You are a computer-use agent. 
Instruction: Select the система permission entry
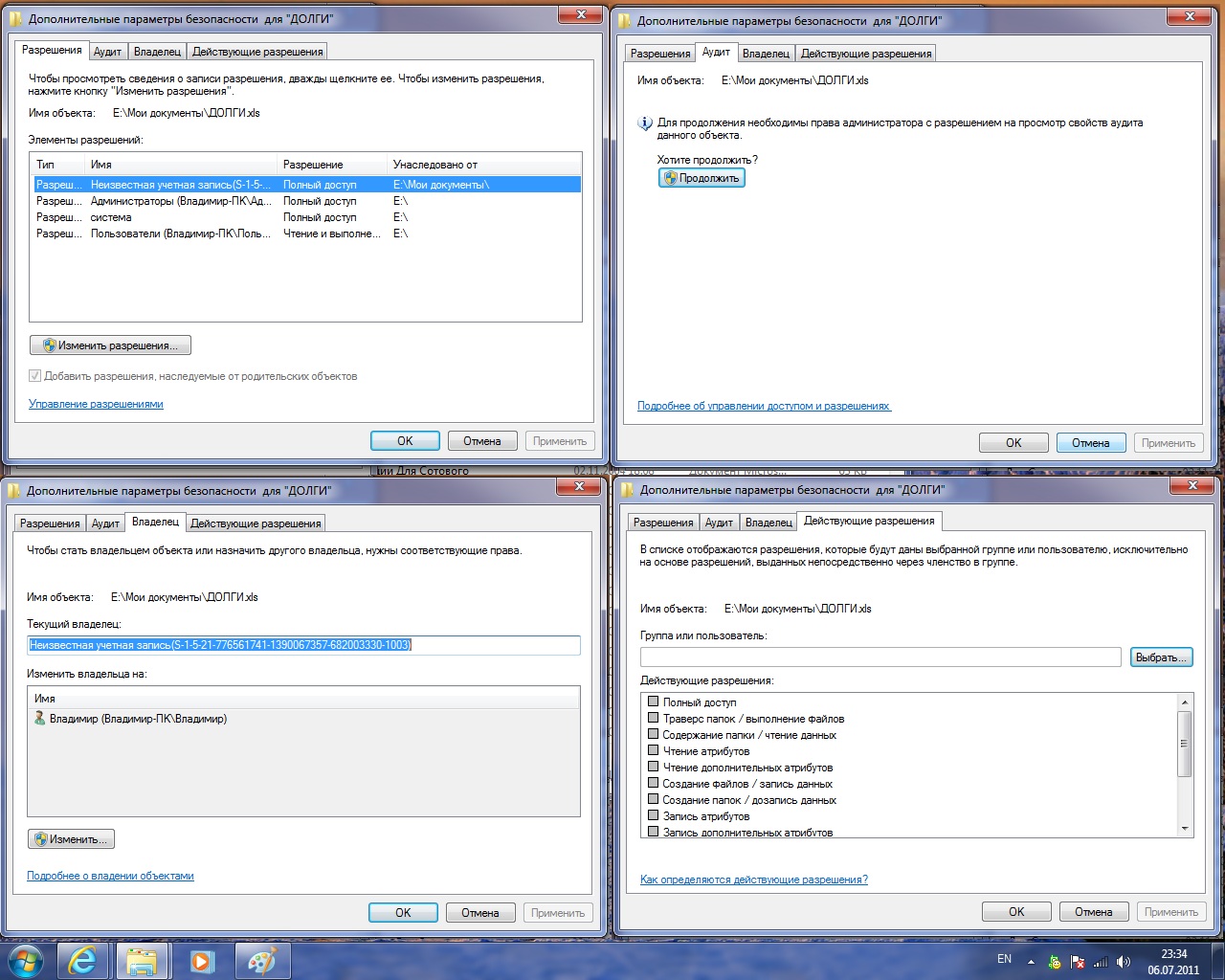[306, 217]
